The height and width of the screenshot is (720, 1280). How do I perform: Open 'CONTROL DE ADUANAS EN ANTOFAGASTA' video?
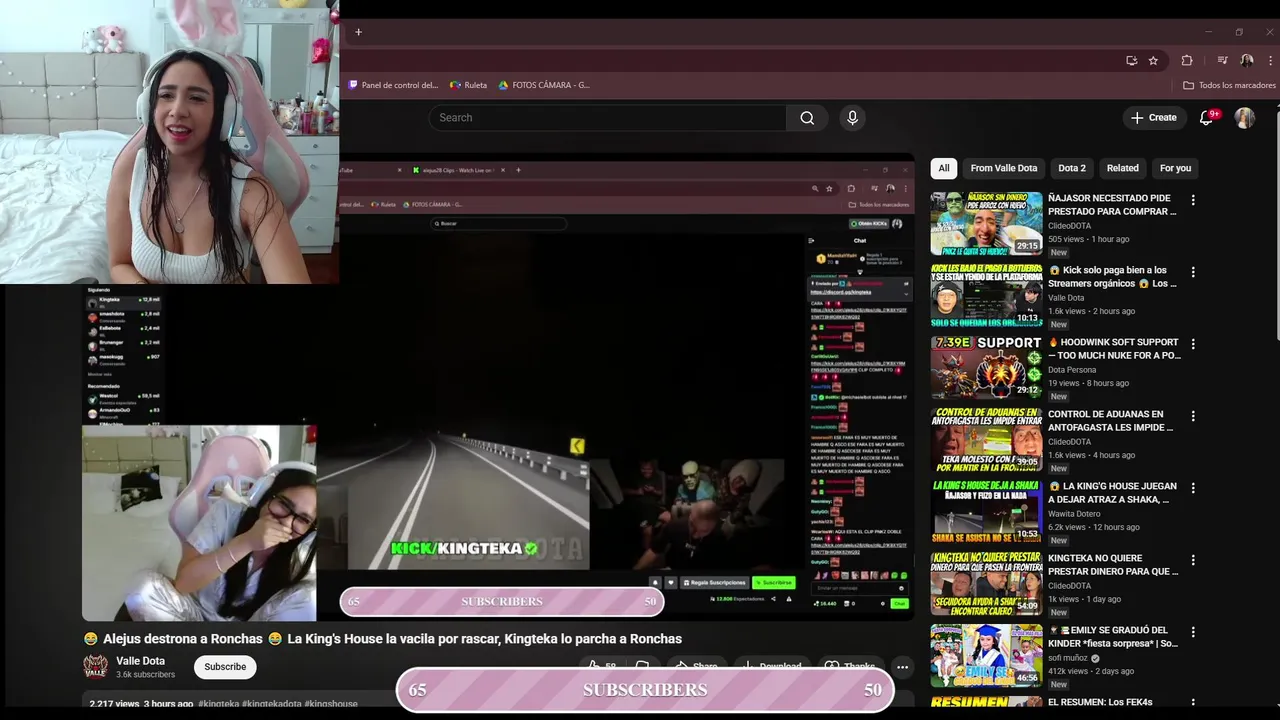(986, 440)
